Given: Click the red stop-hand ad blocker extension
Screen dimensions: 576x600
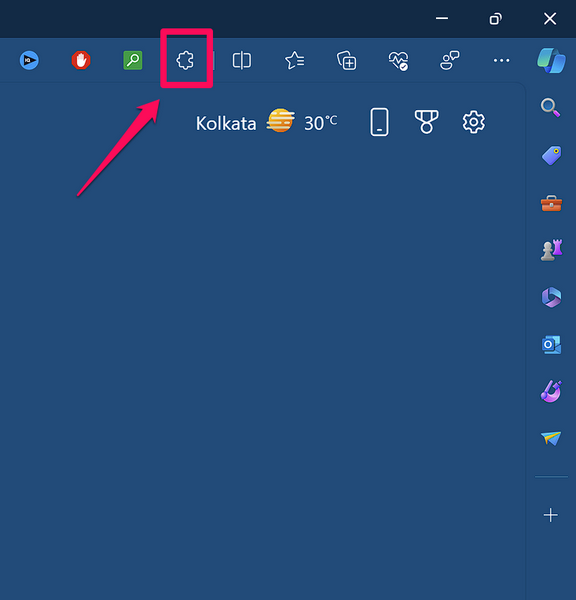Looking at the screenshot, I should point(81,60).
